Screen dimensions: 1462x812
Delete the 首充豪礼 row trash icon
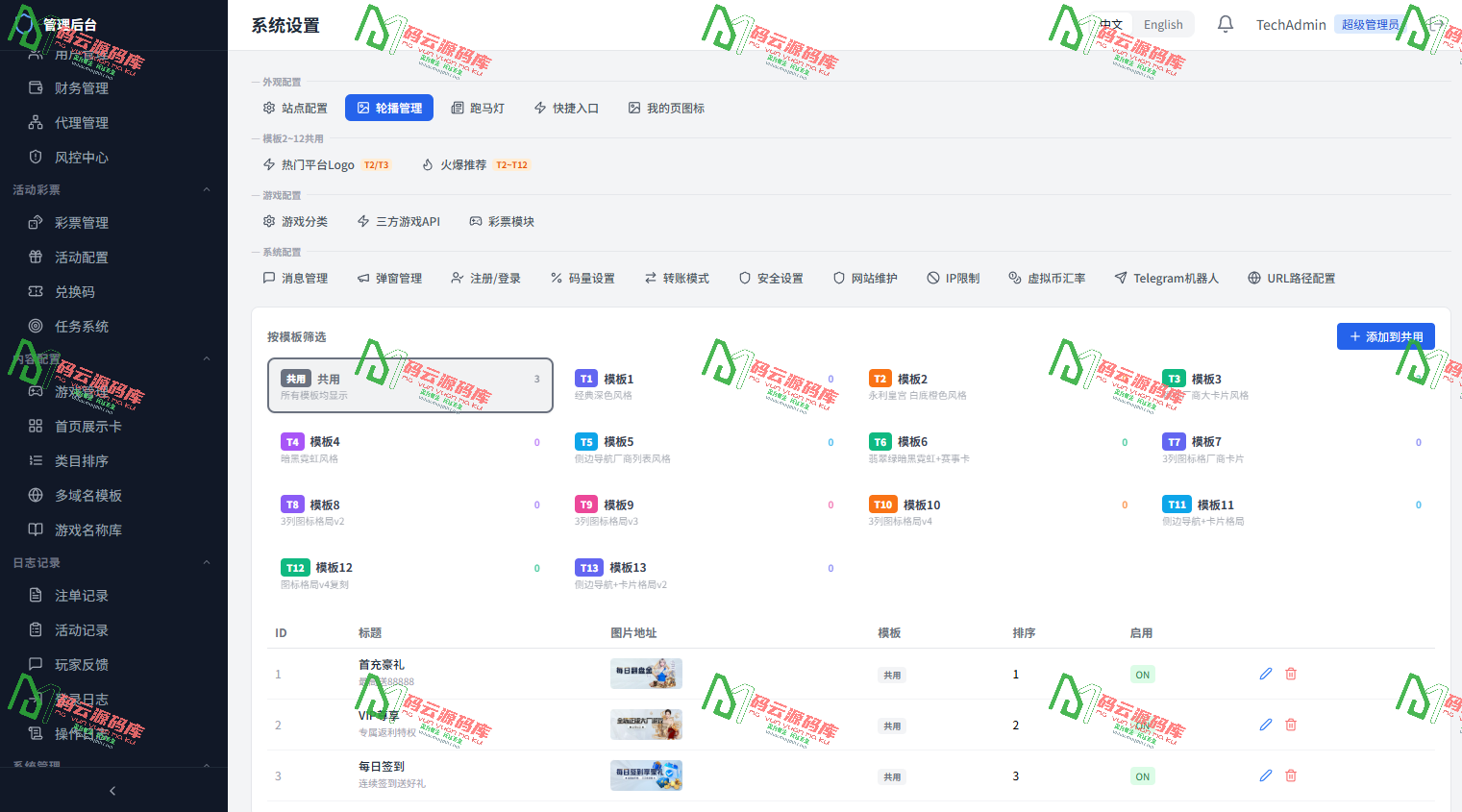1291,674
